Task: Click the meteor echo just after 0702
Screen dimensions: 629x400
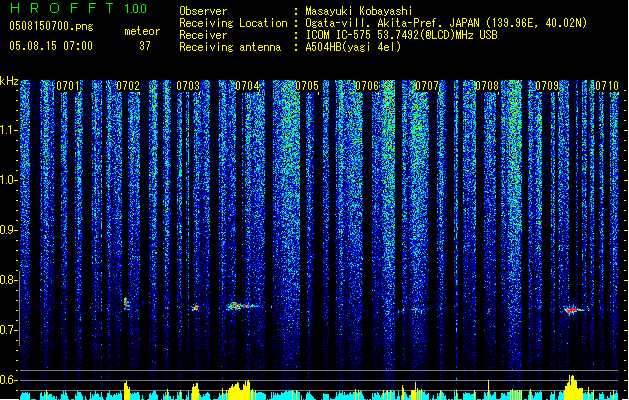Action: point(126,304)
